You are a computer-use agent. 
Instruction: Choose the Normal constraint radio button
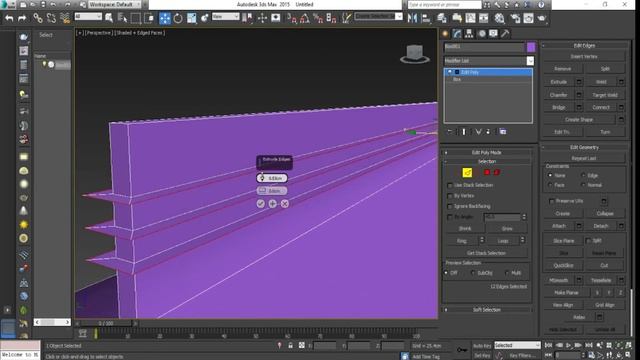coord(583,185)
